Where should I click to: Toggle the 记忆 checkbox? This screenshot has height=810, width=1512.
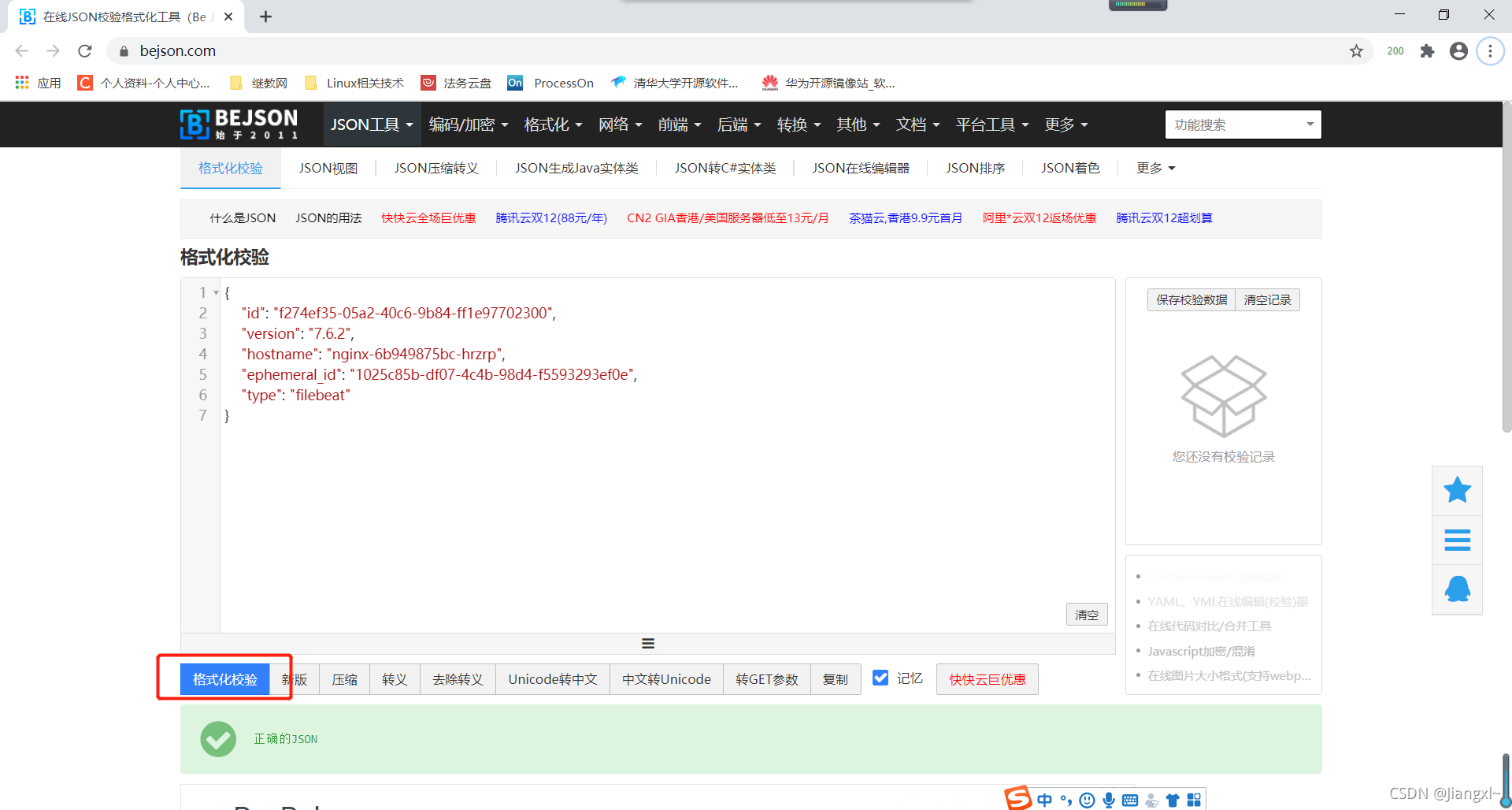coord(880,678)
